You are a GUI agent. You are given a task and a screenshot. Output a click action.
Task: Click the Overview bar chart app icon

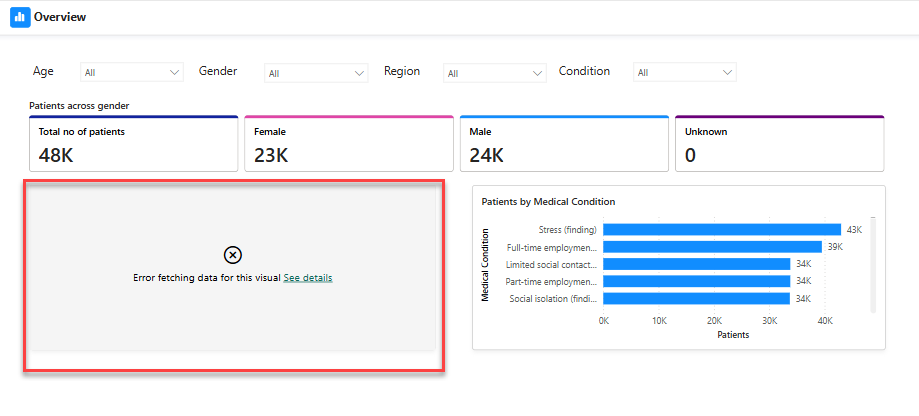(x=19, y=17)
